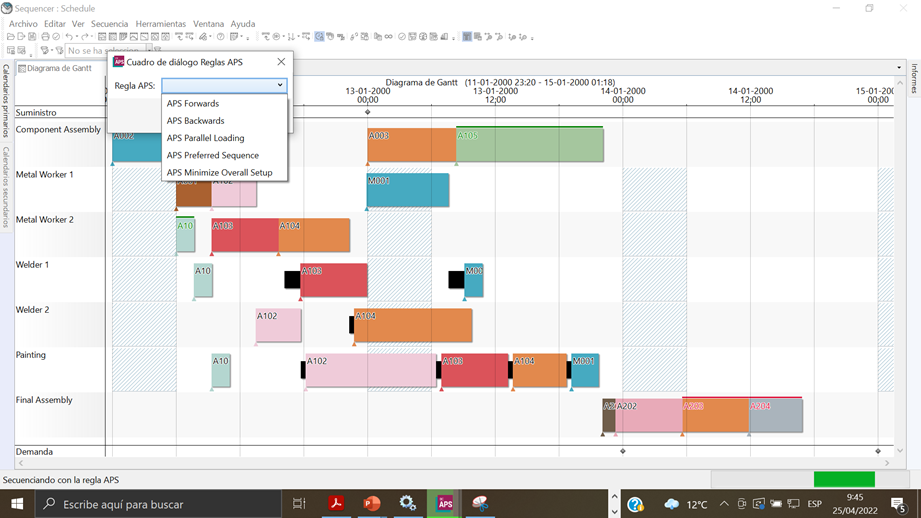The image size is (921, 518).
Task: Open the Archivo menu
Action: tap(23, 23)
